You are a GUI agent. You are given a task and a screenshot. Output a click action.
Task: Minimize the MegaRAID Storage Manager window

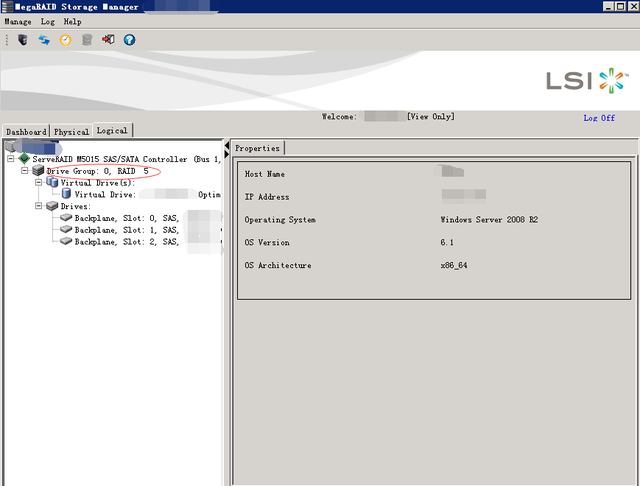tap(608, 6)
